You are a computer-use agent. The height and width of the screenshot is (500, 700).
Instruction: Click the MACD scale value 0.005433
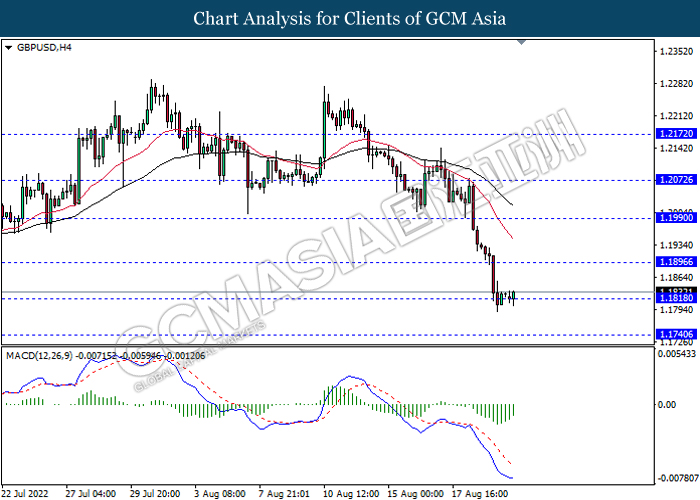click(x=677, y=354)
